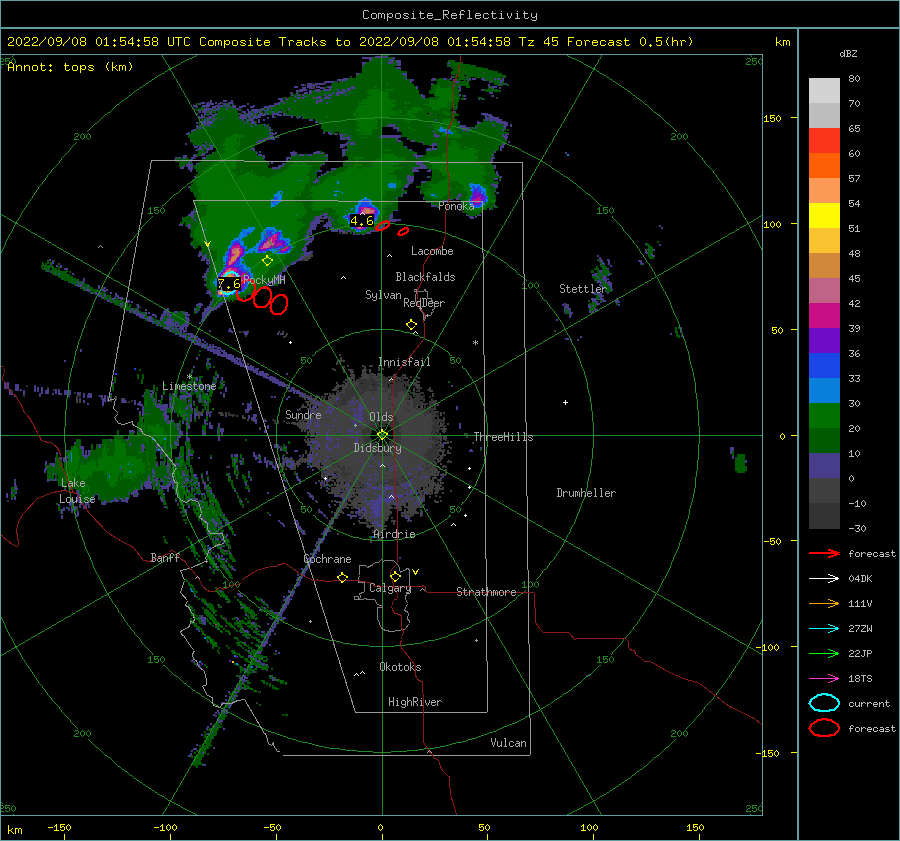
Task: Select the yellow diamond marker north of RockyMH
Action: 267,261
